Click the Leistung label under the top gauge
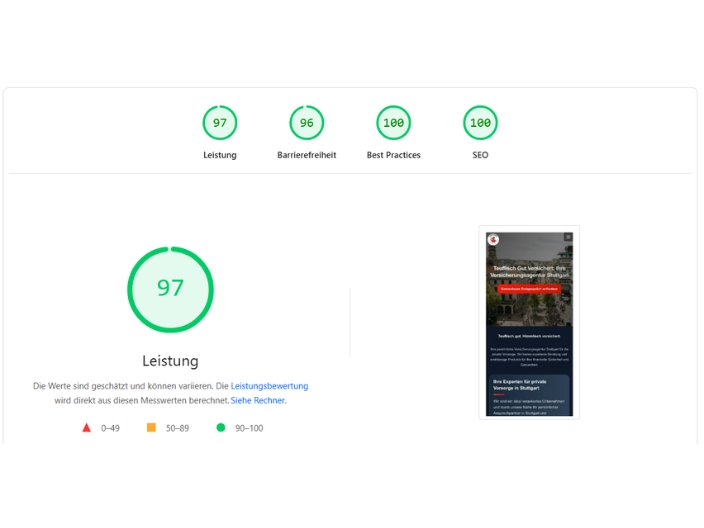Image resolution: width=704 pixels, height=528 pixels. click(x=220, y=155)
